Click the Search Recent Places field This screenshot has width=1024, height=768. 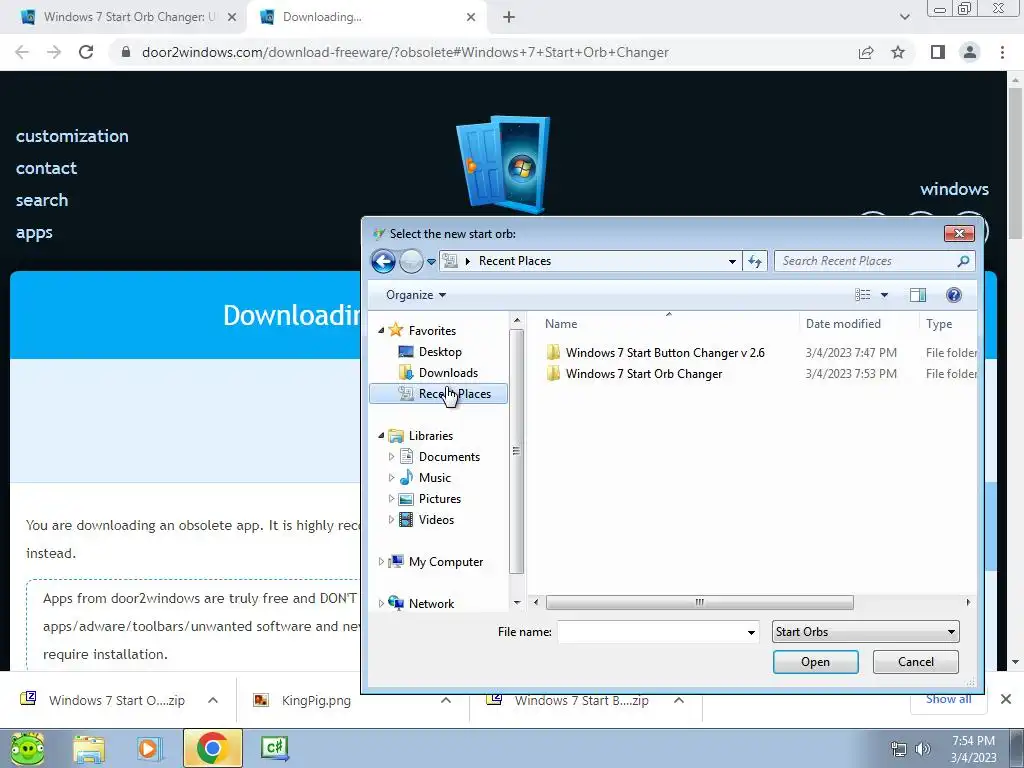tap(874, 261)
